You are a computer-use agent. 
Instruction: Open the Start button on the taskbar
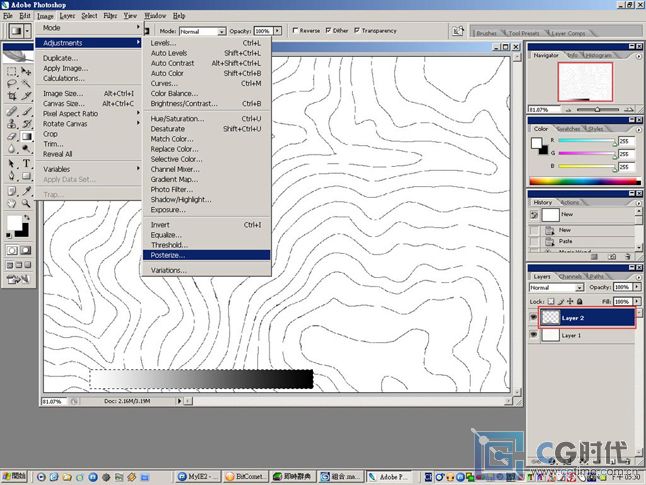tap(14, 477)
